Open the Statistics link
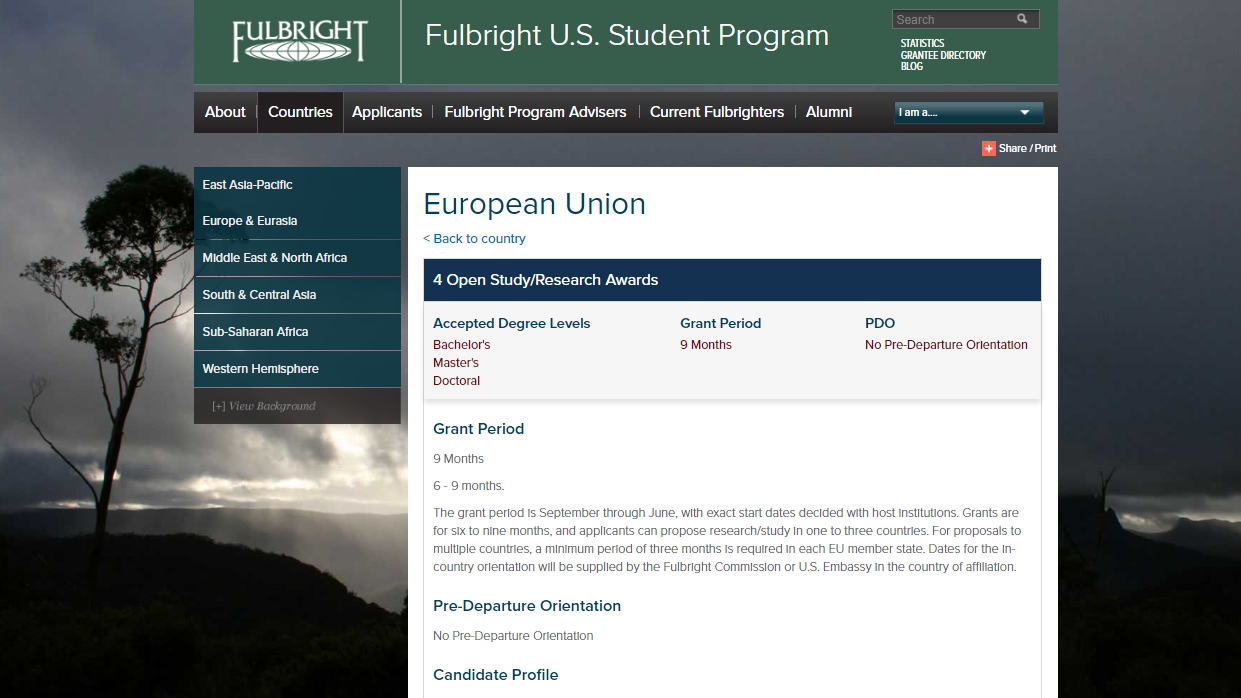This screenshot has height=698, width=1241. pyautogui.click(x=922, y=43)
